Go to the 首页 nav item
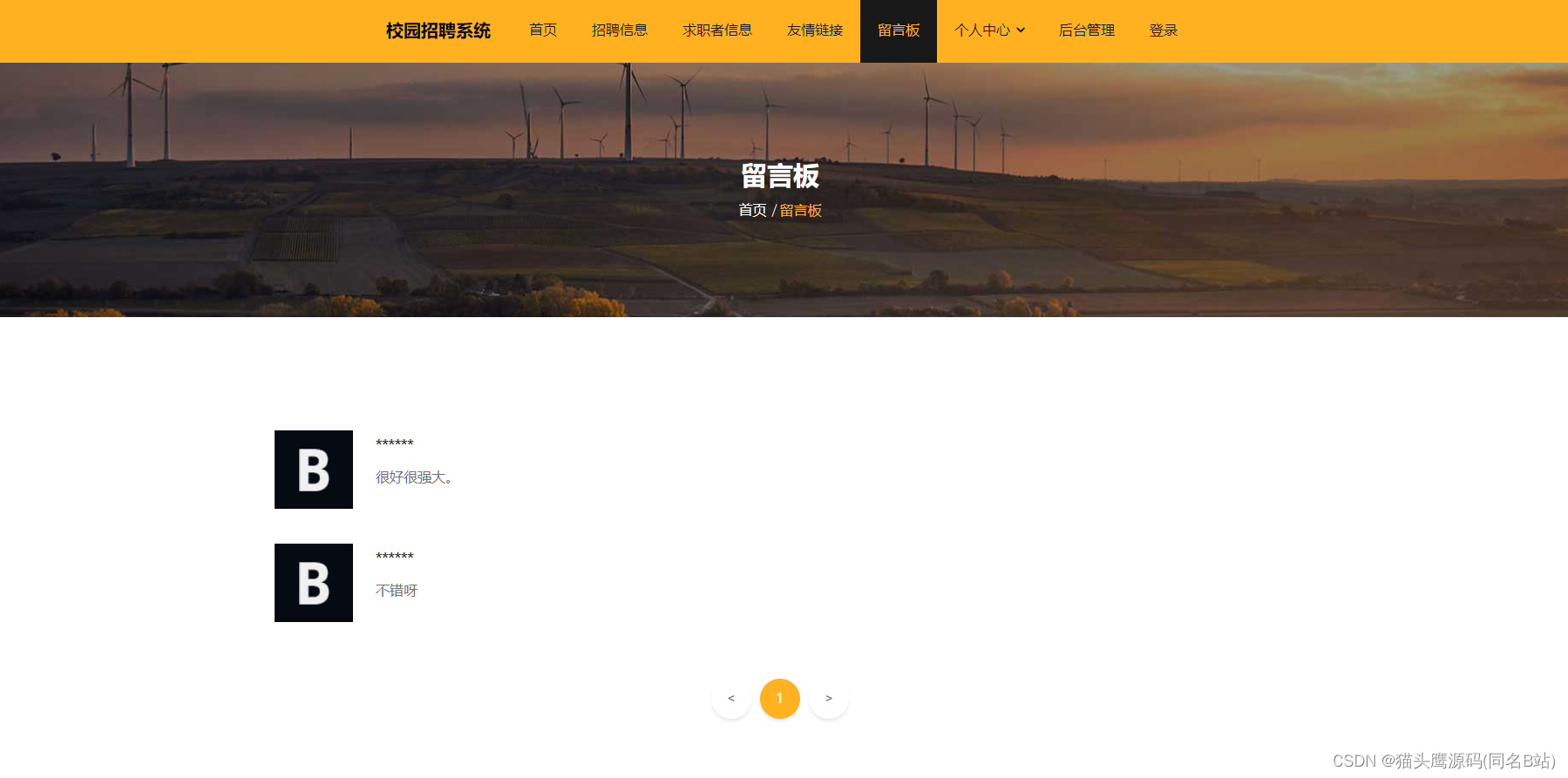Image resolution: width=1568 pixels, height=778 pixels. pyautogui.click(x=543, y=30)
